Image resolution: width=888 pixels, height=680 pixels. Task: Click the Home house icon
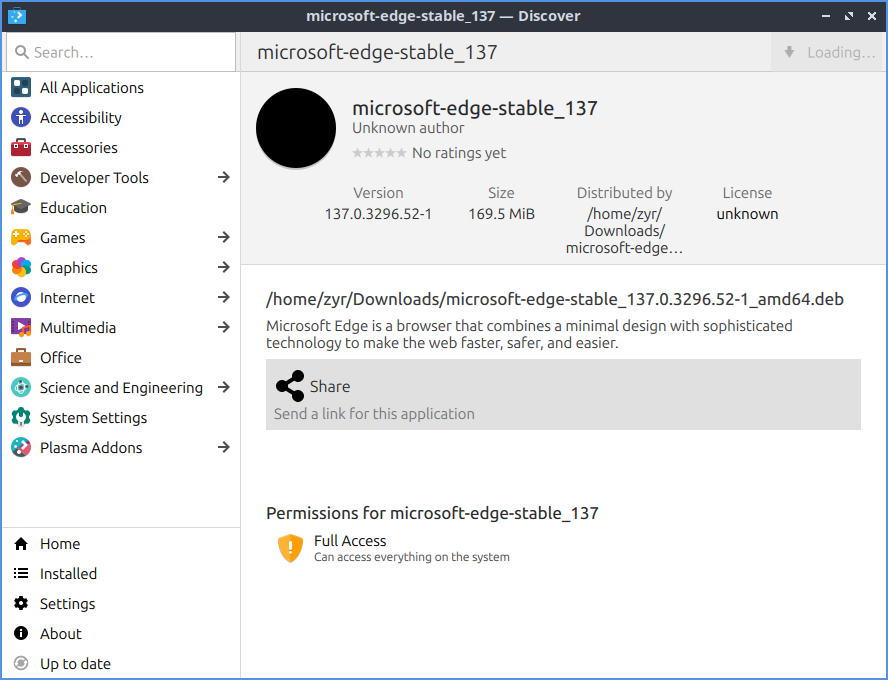pos(21,544)
